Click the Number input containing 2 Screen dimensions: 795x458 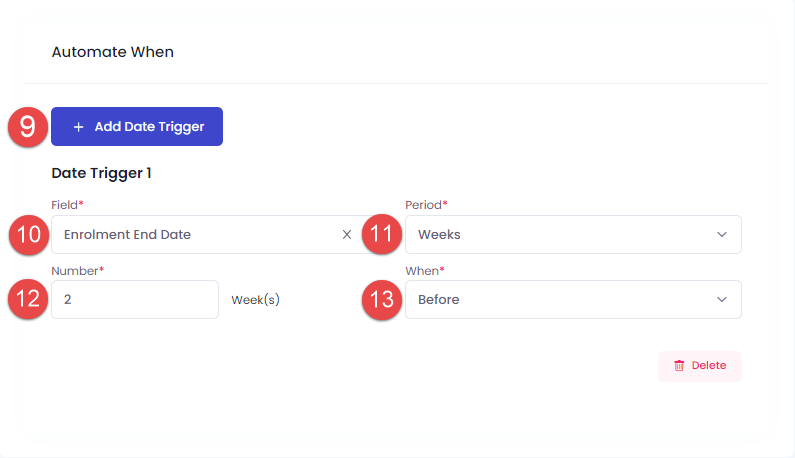(x=135, y=299)
